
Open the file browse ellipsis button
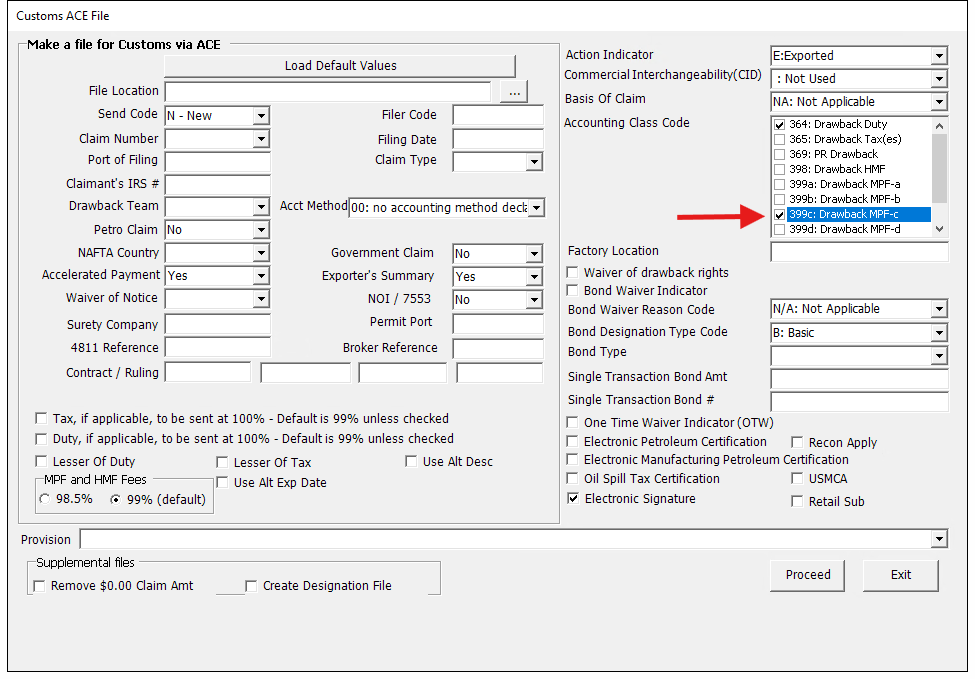(x=514, y=92)
